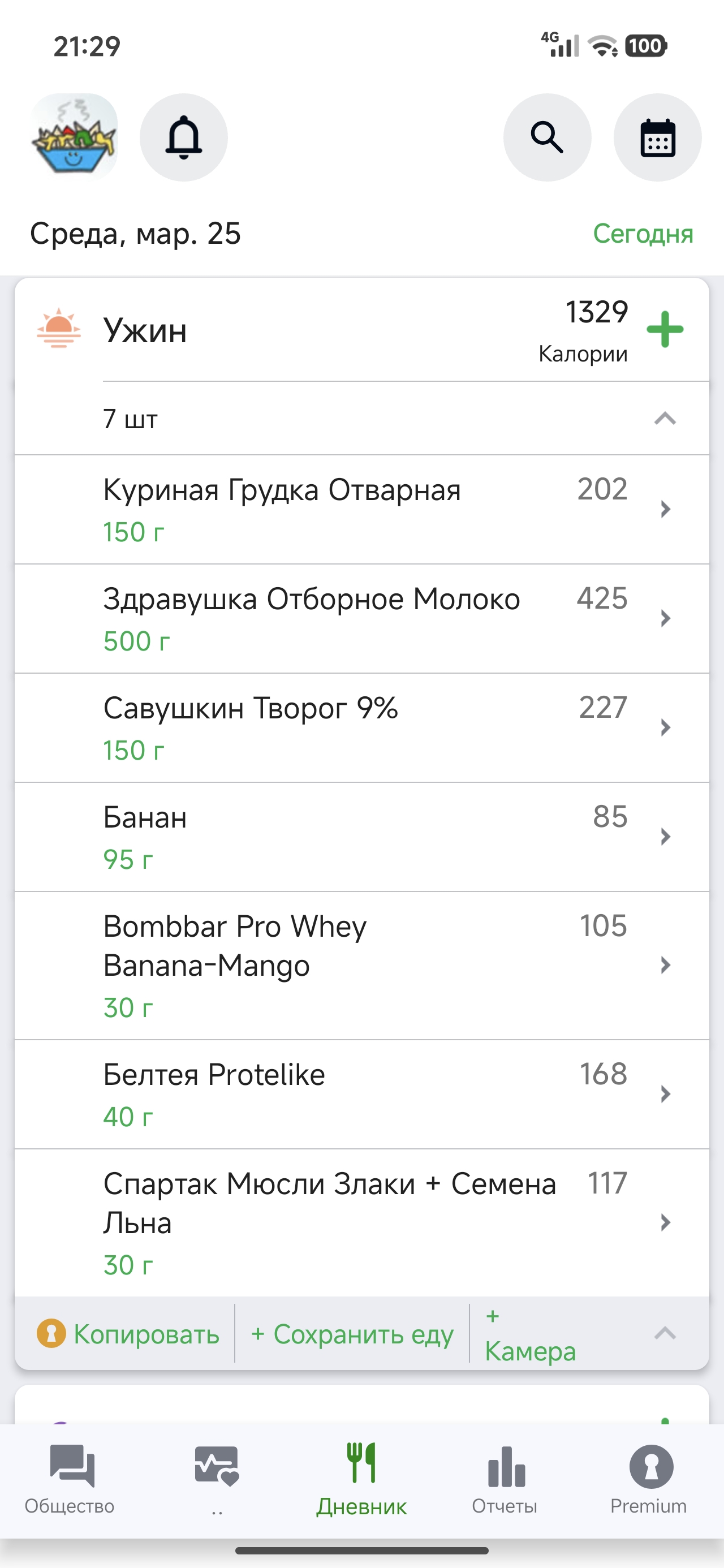Open Bombbar Pro Whey Banana-Mango entry
The image size is (724, 1568).
tap(361, 966)
